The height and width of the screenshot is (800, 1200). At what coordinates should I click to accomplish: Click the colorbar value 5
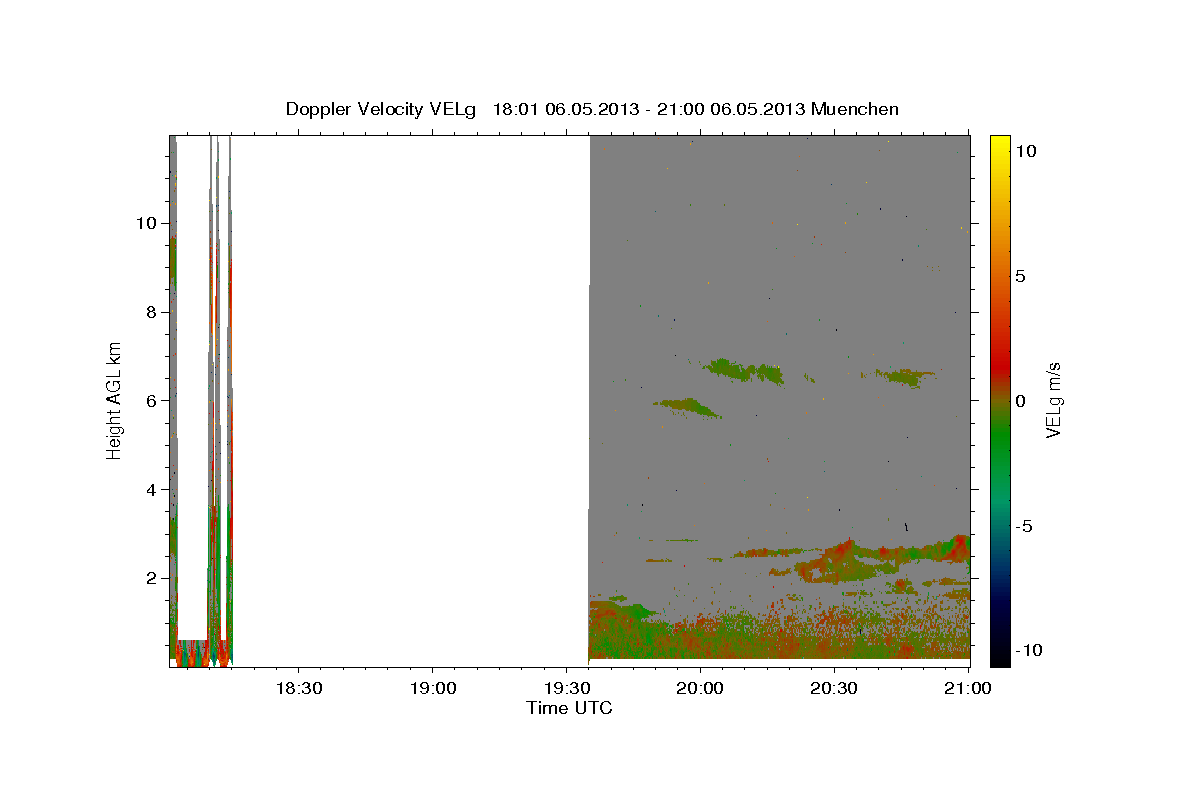(x=1020, y=276)
